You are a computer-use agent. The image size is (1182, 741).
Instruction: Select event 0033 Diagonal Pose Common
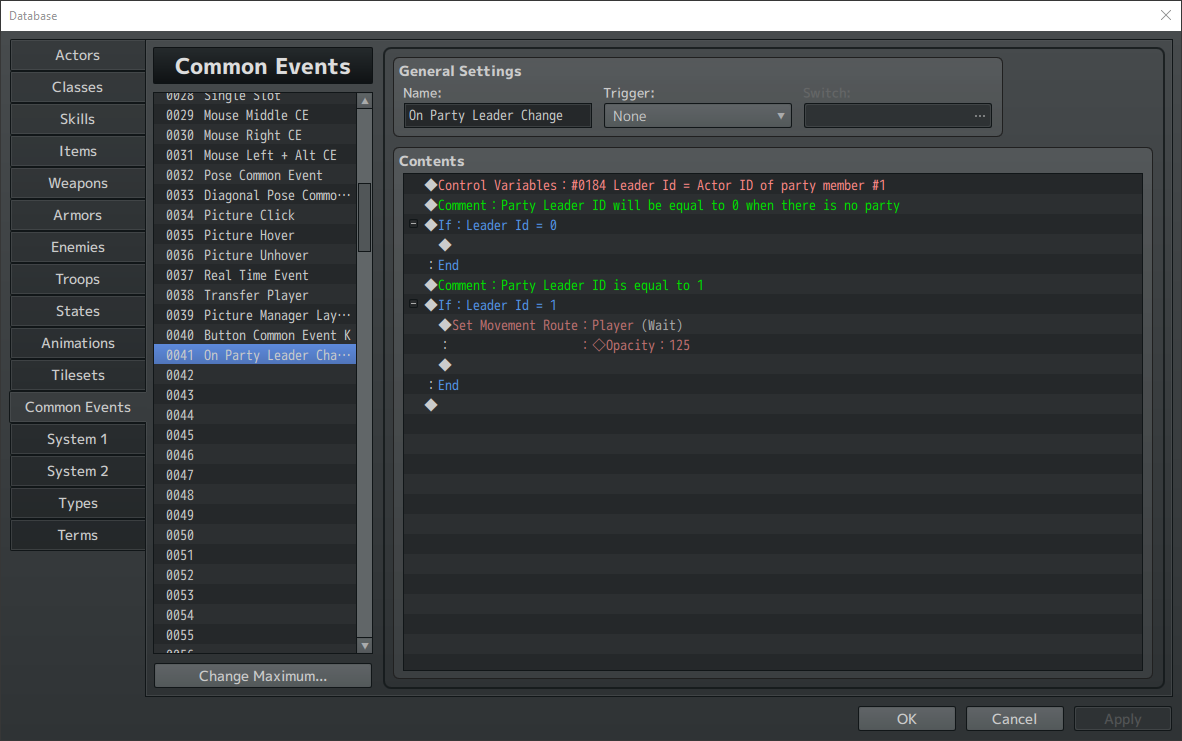(255, 195)
